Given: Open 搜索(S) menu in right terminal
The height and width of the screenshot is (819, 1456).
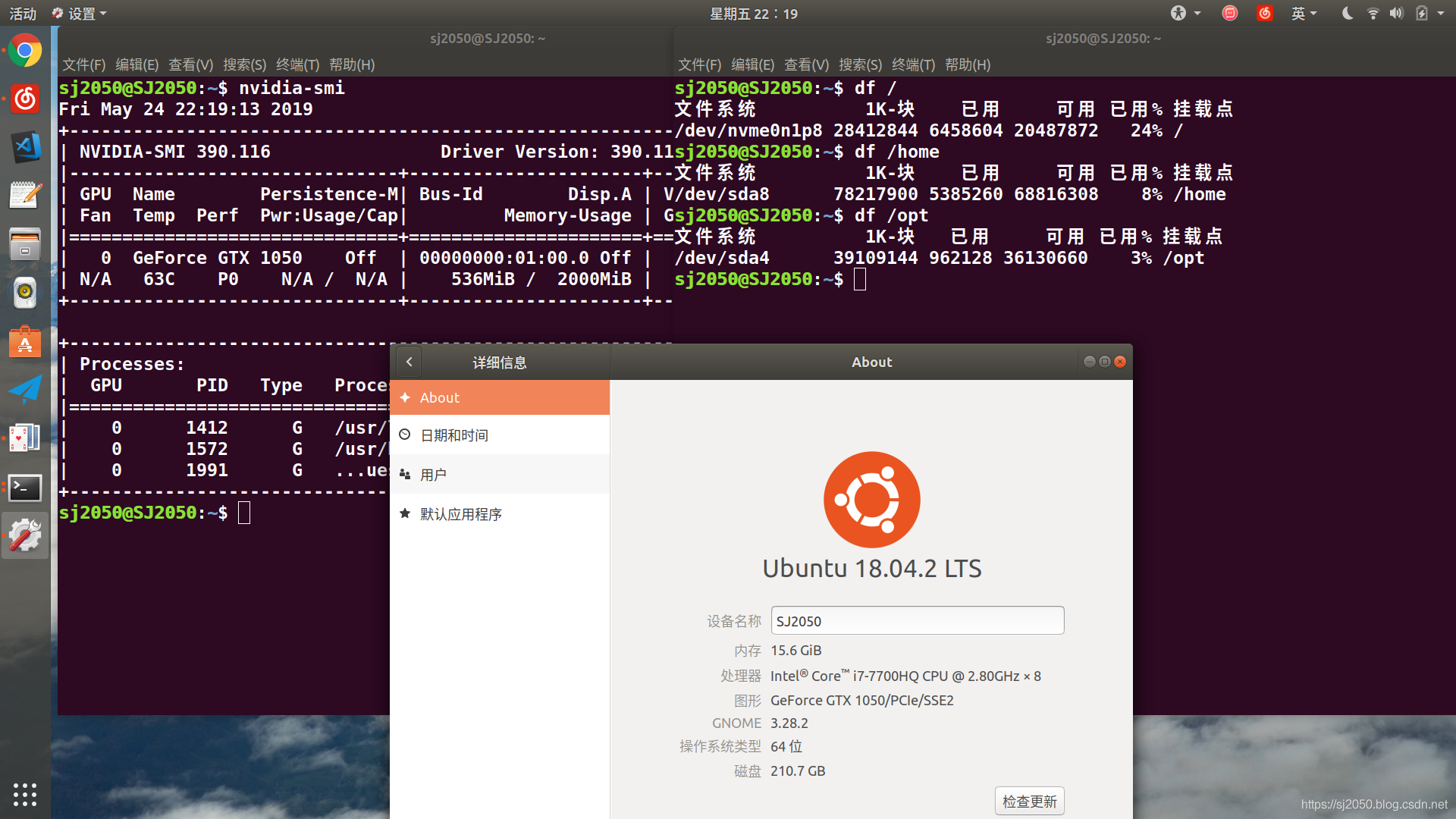Looking at the screenshot, I should pos(860,64).
